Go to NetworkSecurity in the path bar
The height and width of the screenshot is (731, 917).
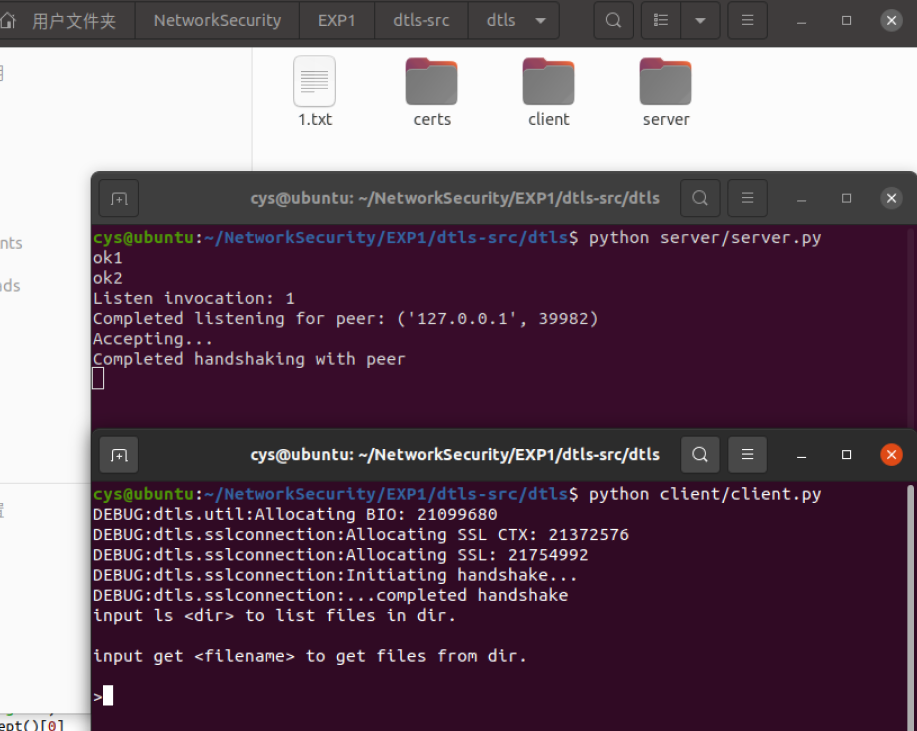[x=217, y=20]
